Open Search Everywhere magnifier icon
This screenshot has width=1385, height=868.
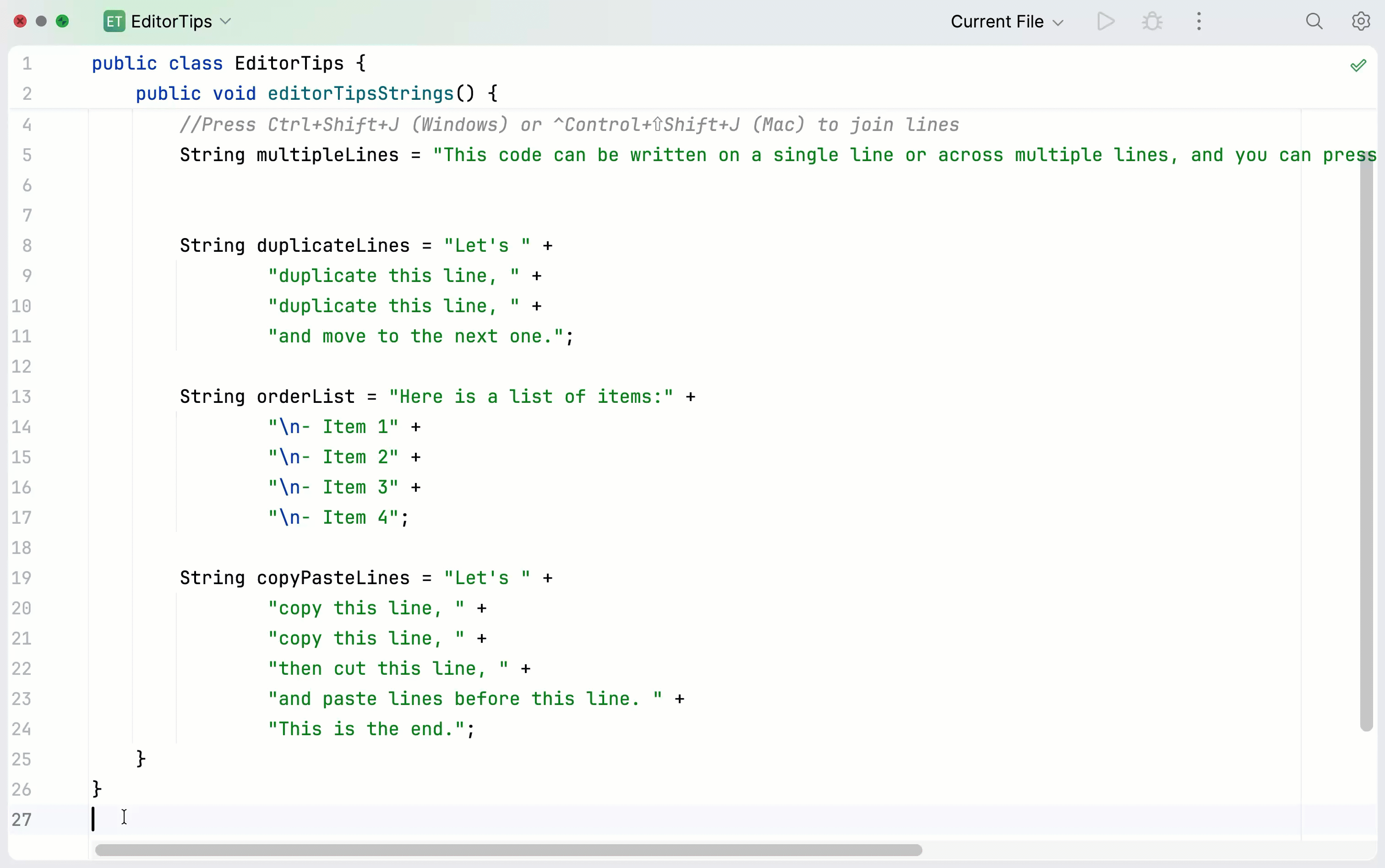[1314, 22]
